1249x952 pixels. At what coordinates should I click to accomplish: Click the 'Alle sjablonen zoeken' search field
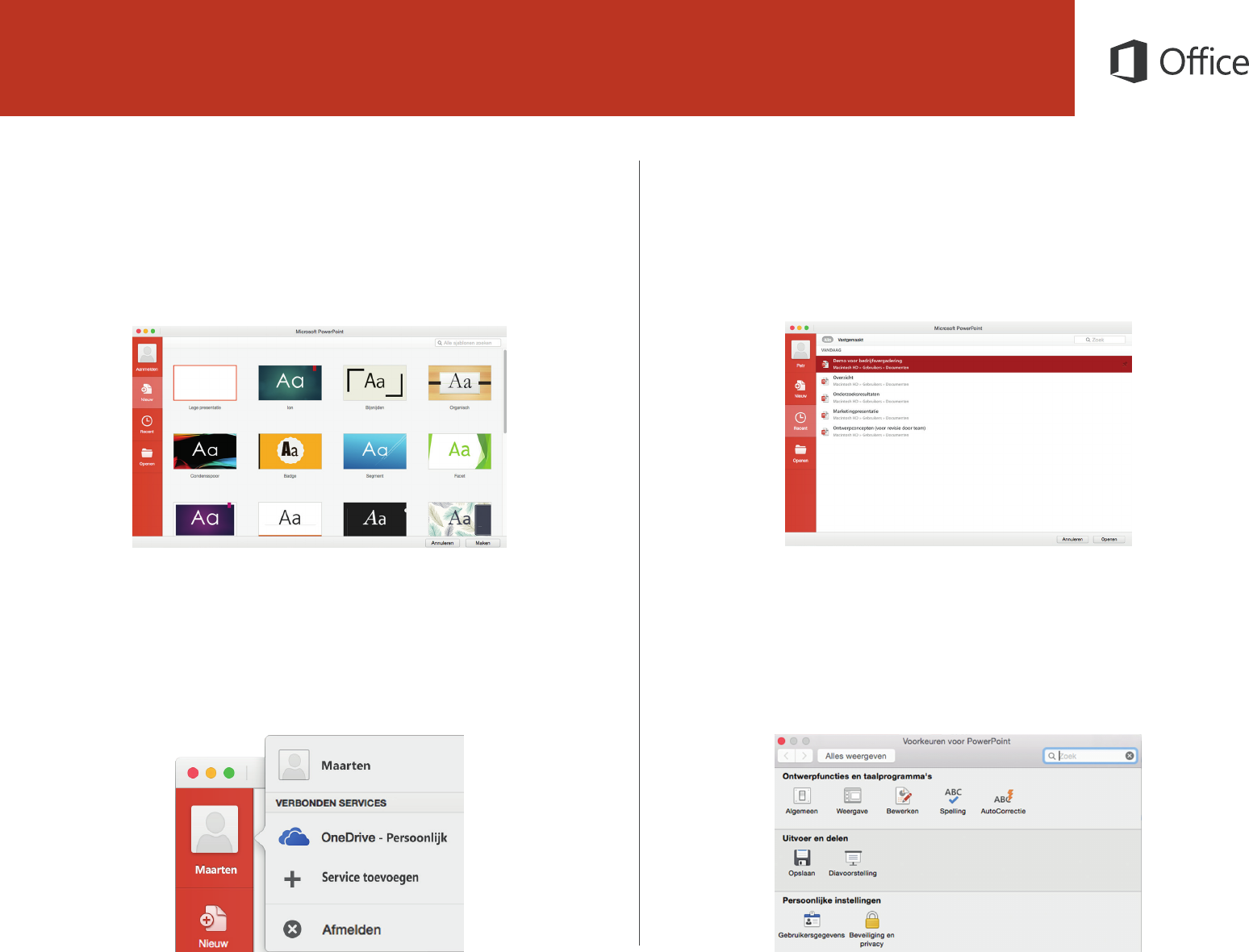468,343
